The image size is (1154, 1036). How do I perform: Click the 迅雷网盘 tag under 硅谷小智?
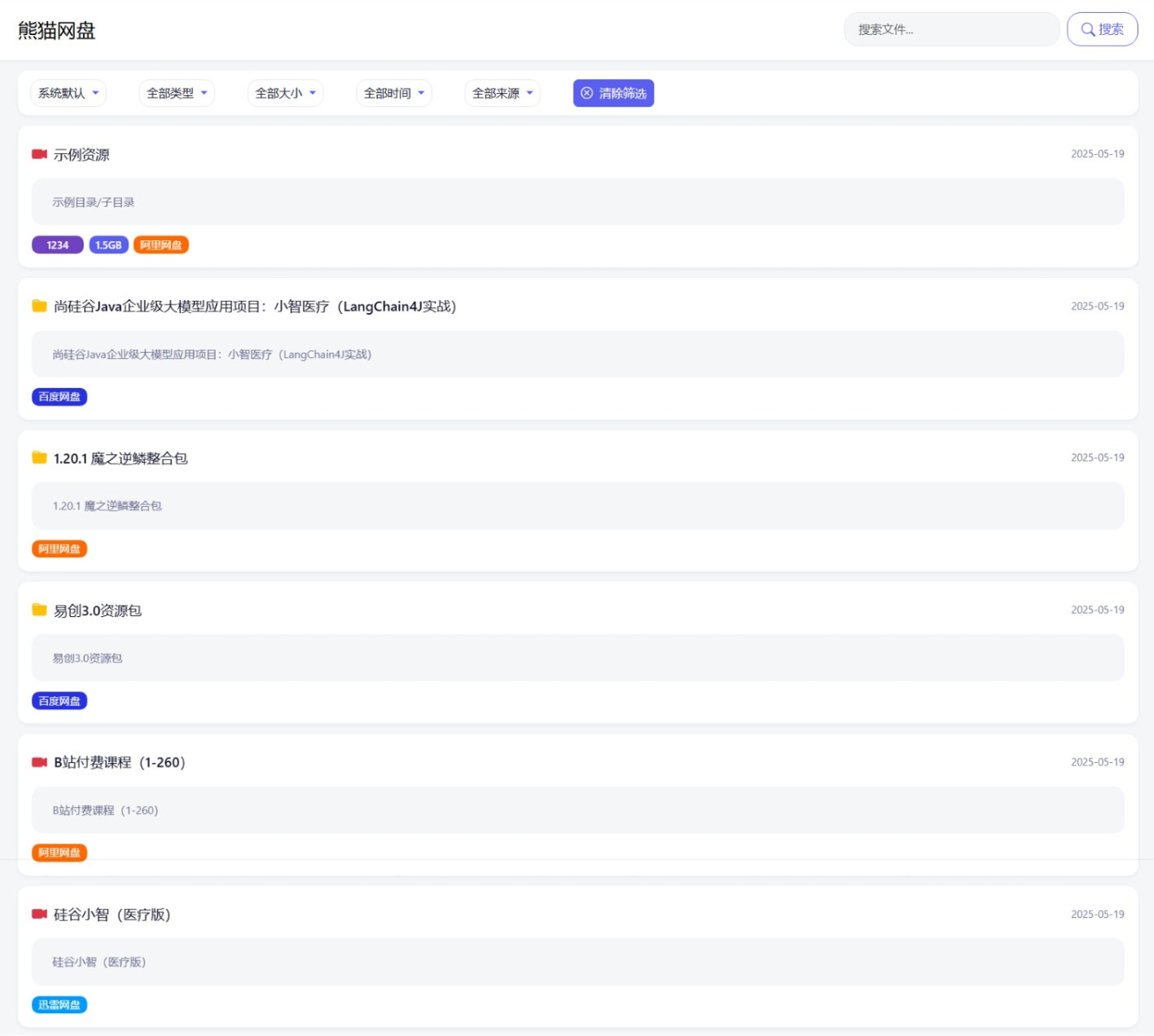coord(59,1005)
